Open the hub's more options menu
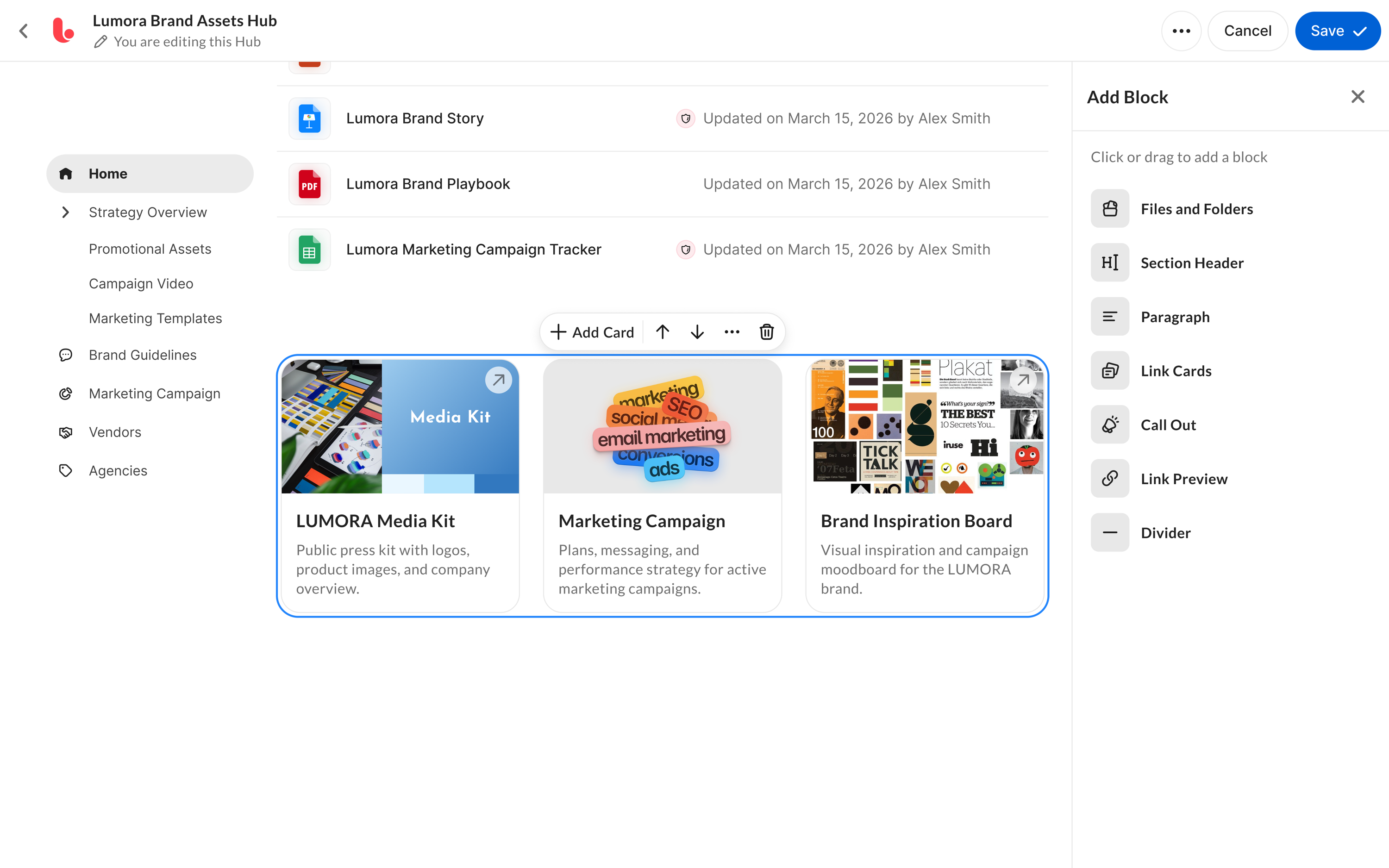The height and width of the screenshot is (868, 1389). [1181, 31]
